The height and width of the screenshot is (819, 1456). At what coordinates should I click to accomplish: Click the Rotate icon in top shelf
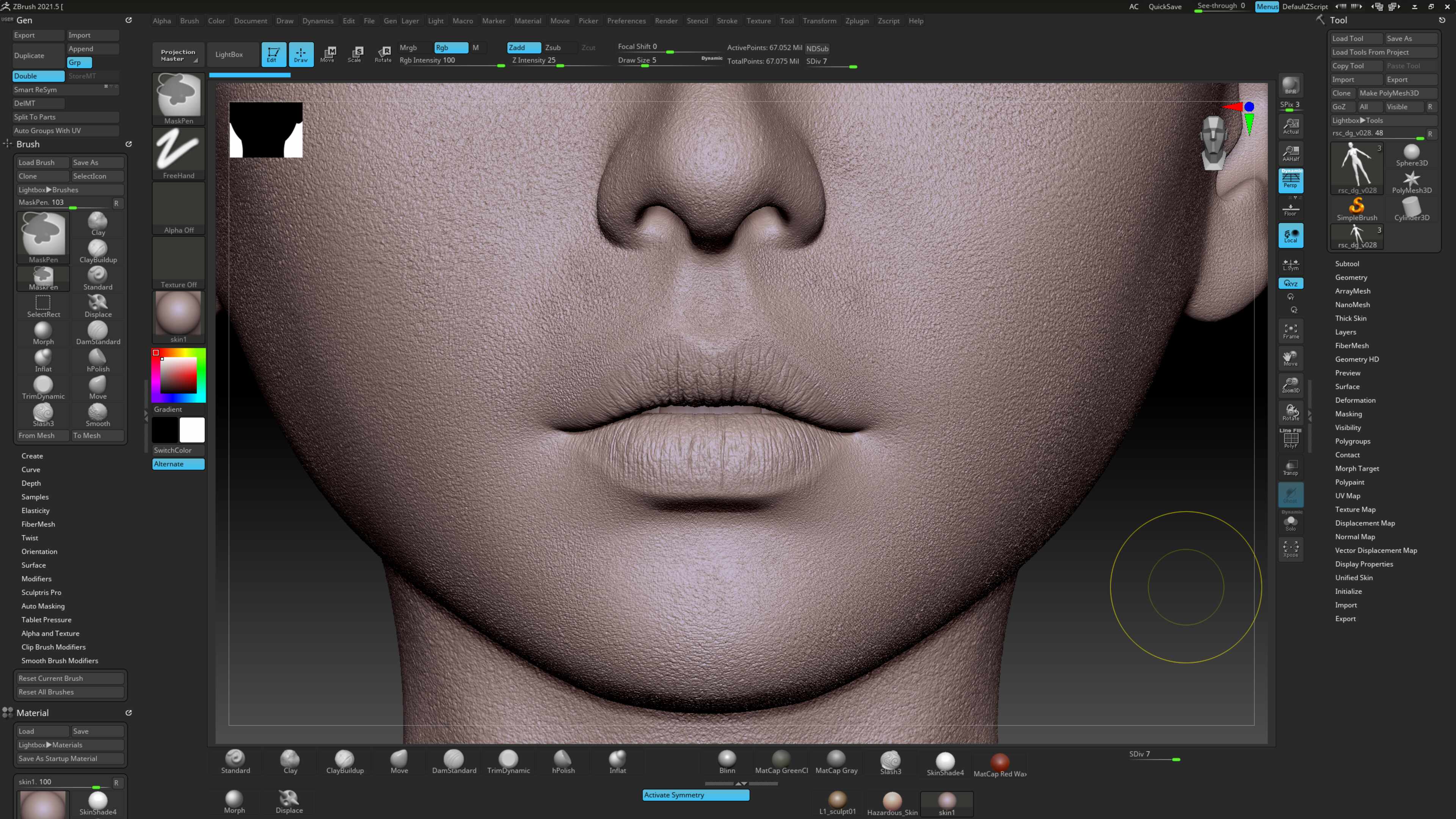(x=383, y=54)
